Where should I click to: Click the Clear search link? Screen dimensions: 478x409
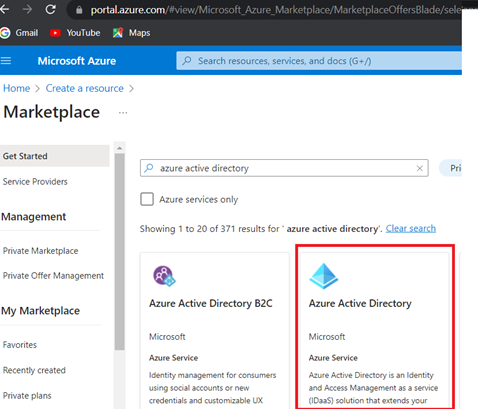411,229
